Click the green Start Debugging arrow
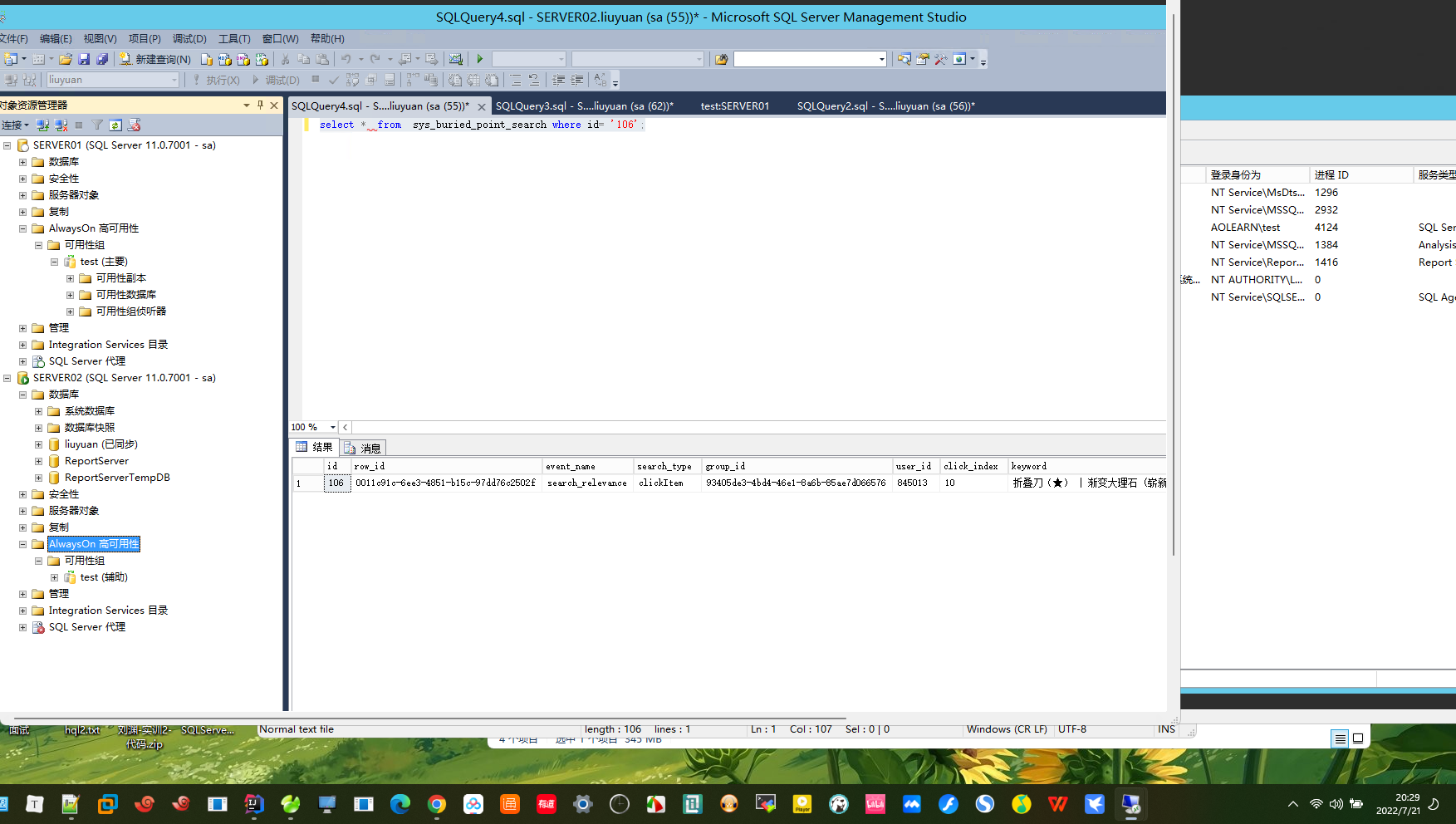This screenshot has height=824, width=1456. [480, 59]
